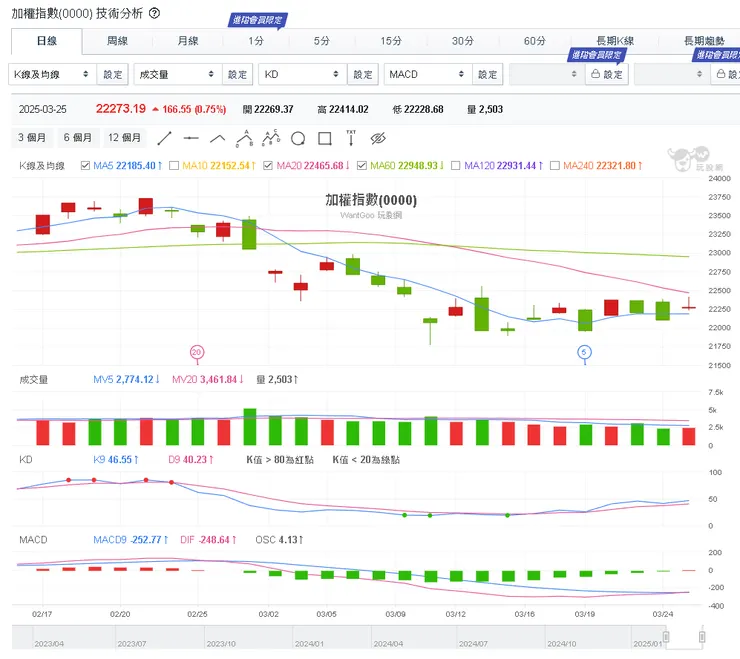Click the MV5 2,774.12 volume label
This screenshot has height=659, width=740.
point(126,380)
